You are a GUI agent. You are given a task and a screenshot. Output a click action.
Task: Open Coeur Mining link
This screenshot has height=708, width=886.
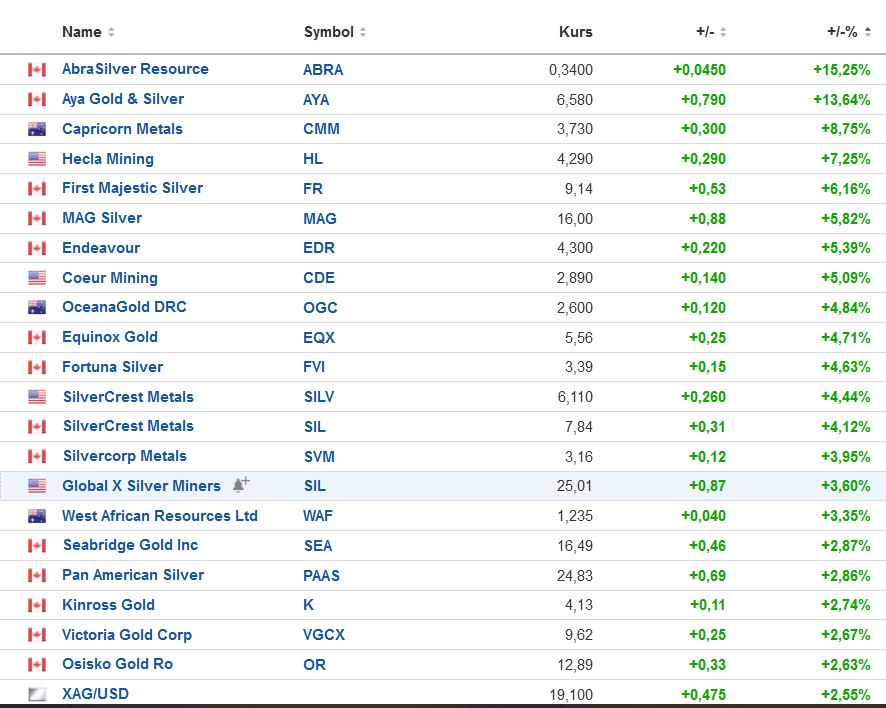[110, 278]
